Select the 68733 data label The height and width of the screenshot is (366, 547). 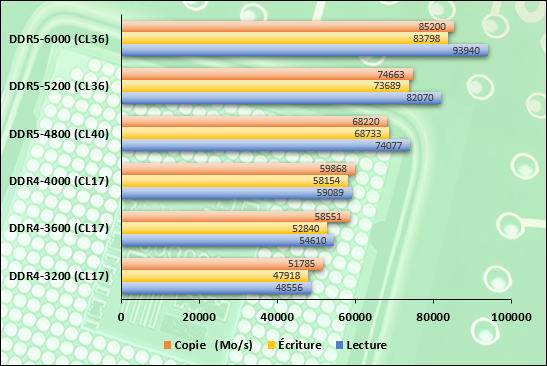click(x=368, y=133)
